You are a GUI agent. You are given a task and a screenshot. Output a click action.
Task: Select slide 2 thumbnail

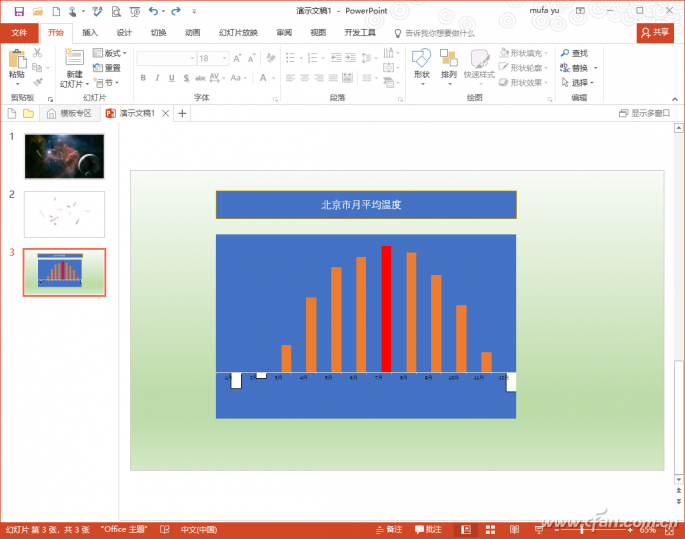pyautogui.click(x=64, y=214)
